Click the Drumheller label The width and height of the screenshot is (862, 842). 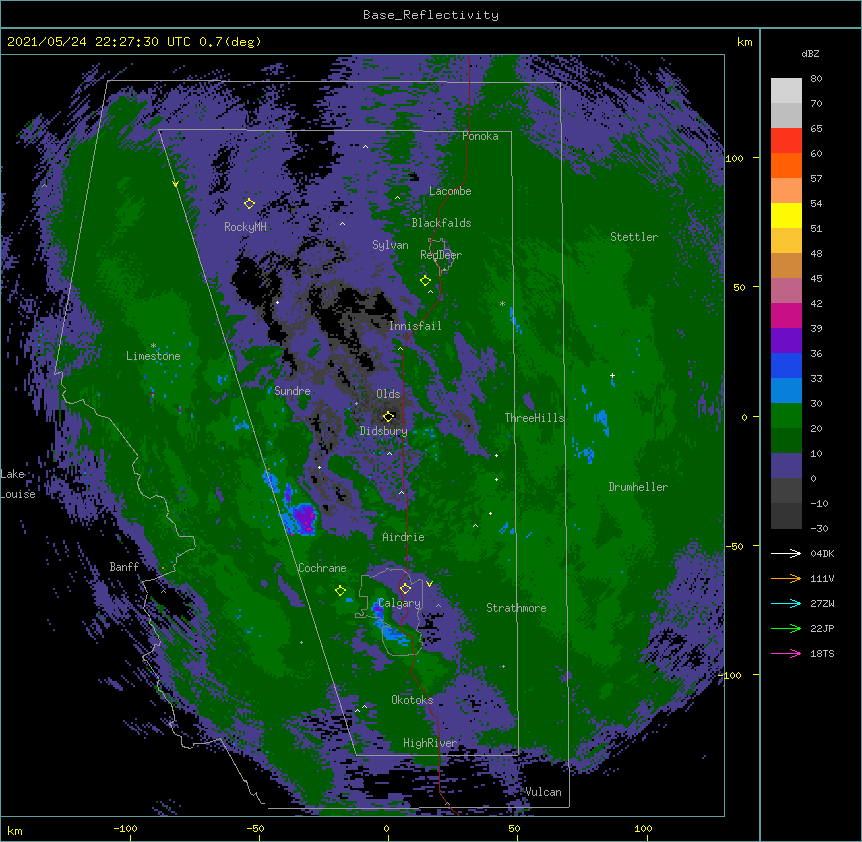click(x=638, y=487)
